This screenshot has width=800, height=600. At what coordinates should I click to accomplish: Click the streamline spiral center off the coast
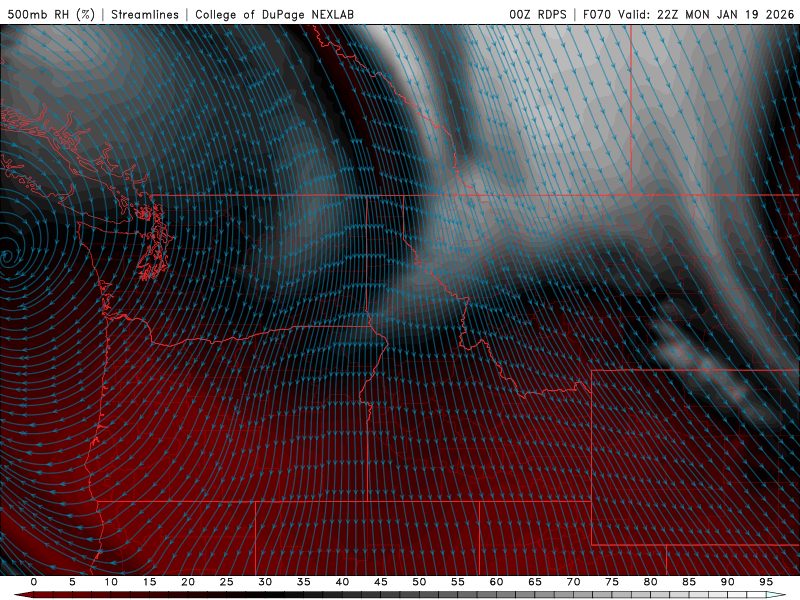[6, 256]
